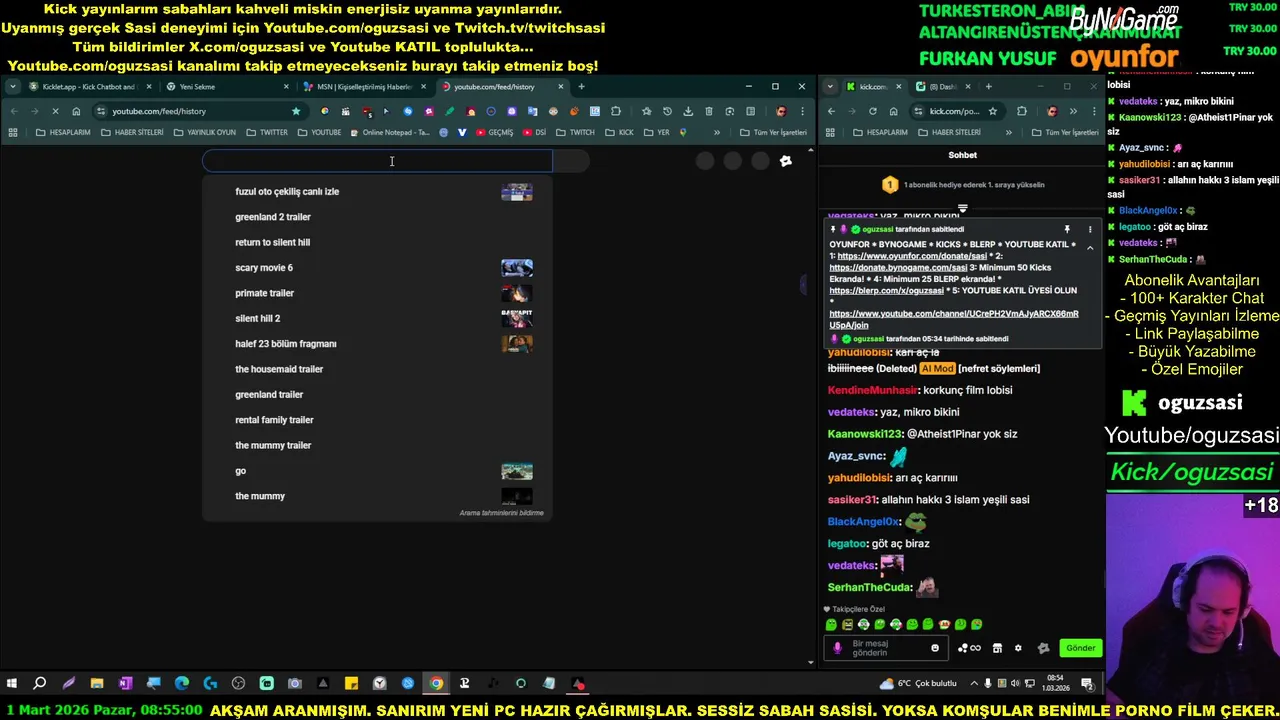Collapse the pinned message chevron
Image resolution: width=1280 pixels, height=720 pixels.
[1090, 248]
